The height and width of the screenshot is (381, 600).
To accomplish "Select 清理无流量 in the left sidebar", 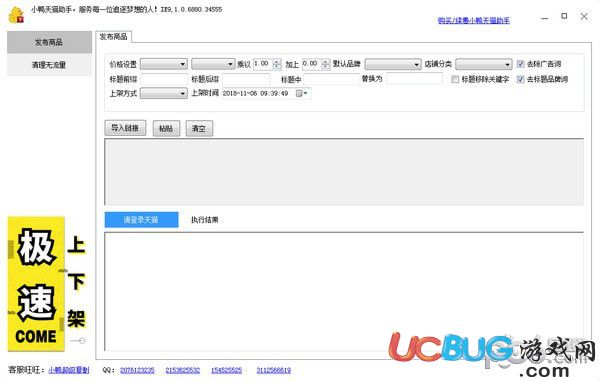I will [49, 65].
